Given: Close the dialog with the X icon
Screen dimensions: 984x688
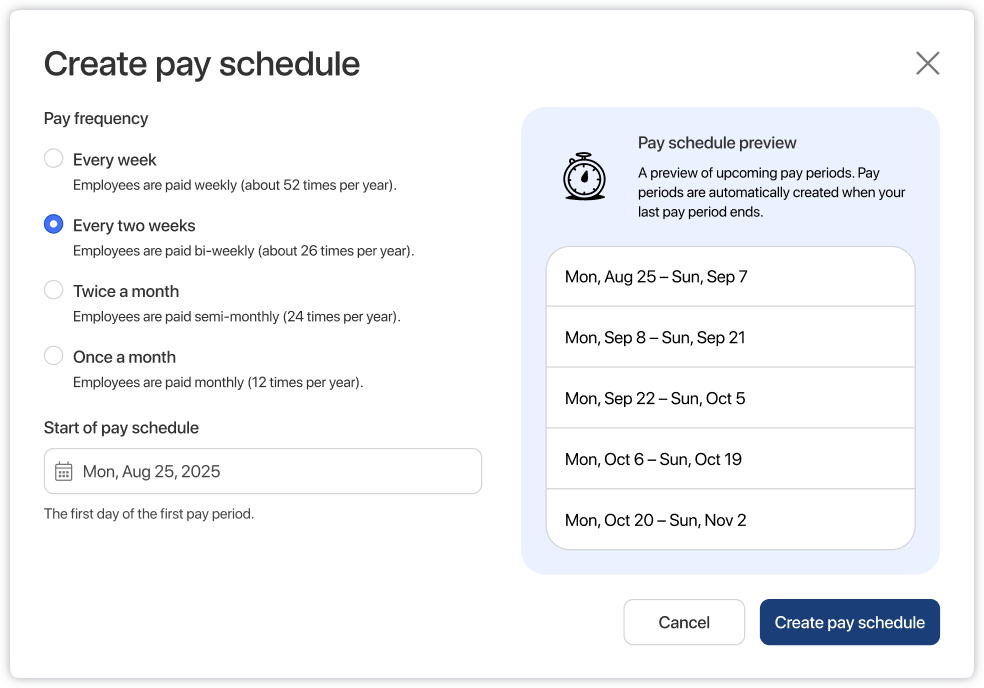Looking at the screenshot, I should (927, 64).
